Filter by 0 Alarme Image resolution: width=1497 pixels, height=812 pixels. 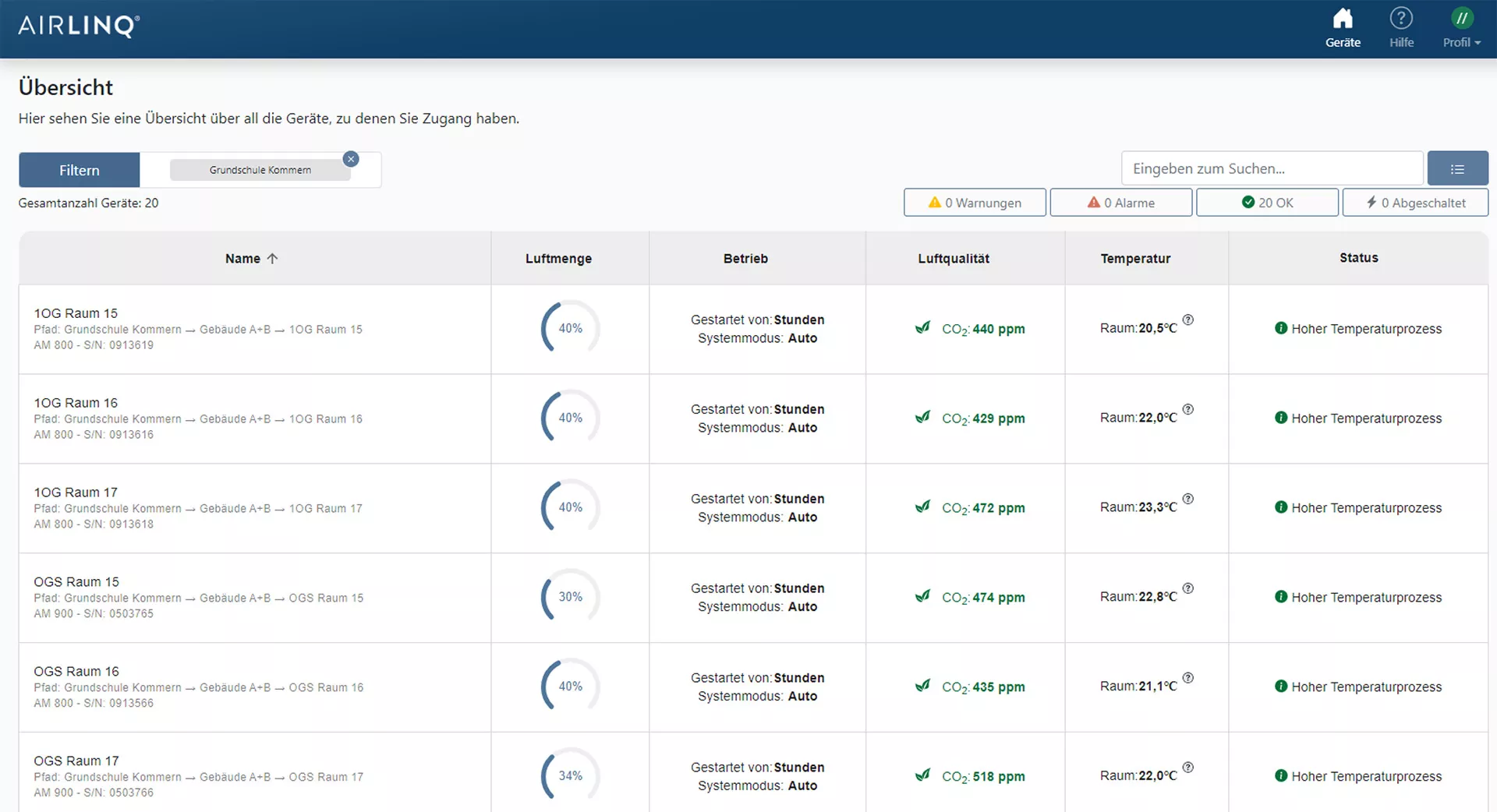point(1121,203)
